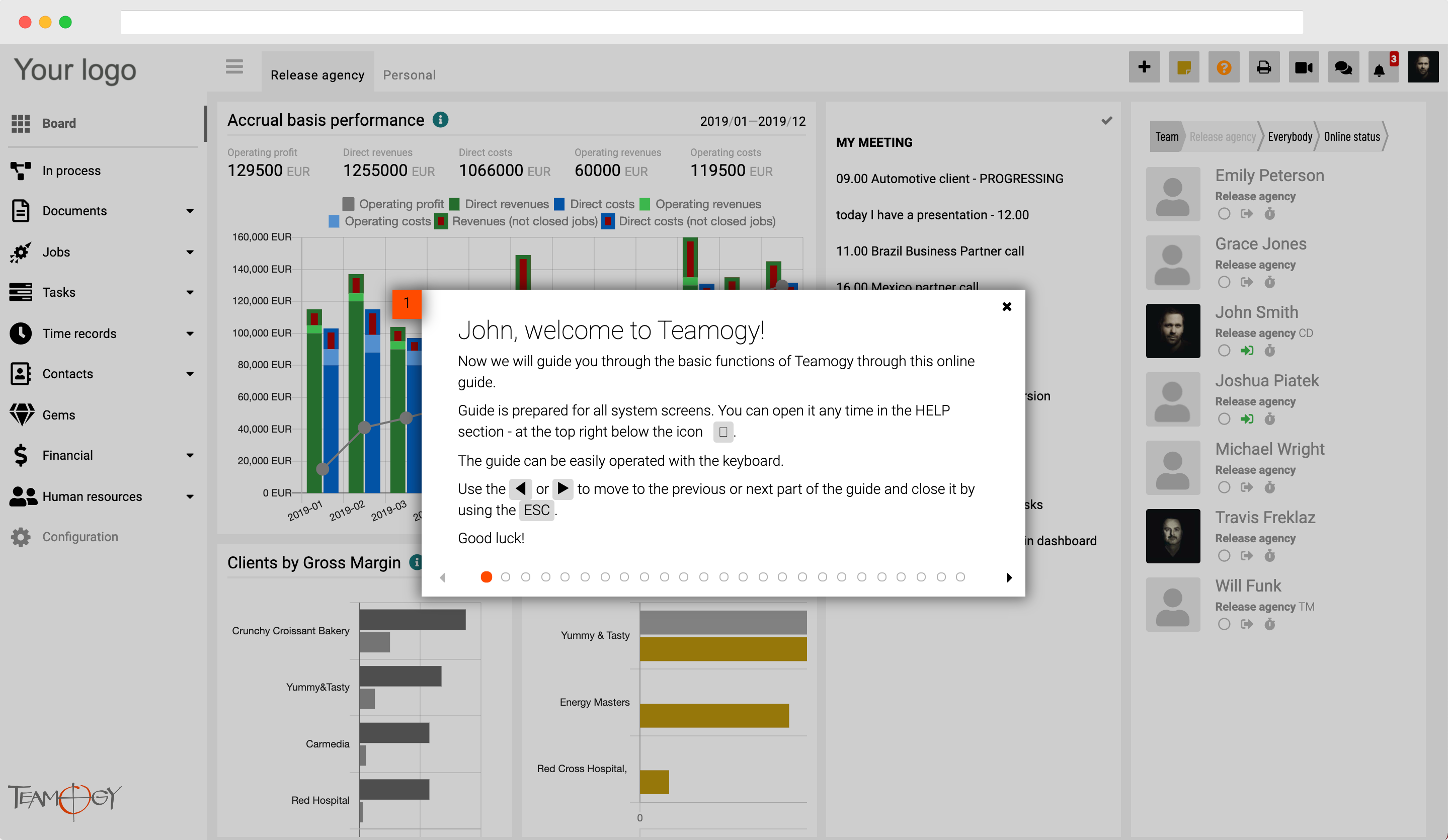Click the info icon beside Clients by Gross Margin
This screenshot has height=840, width=1448.
coord(416,562)
